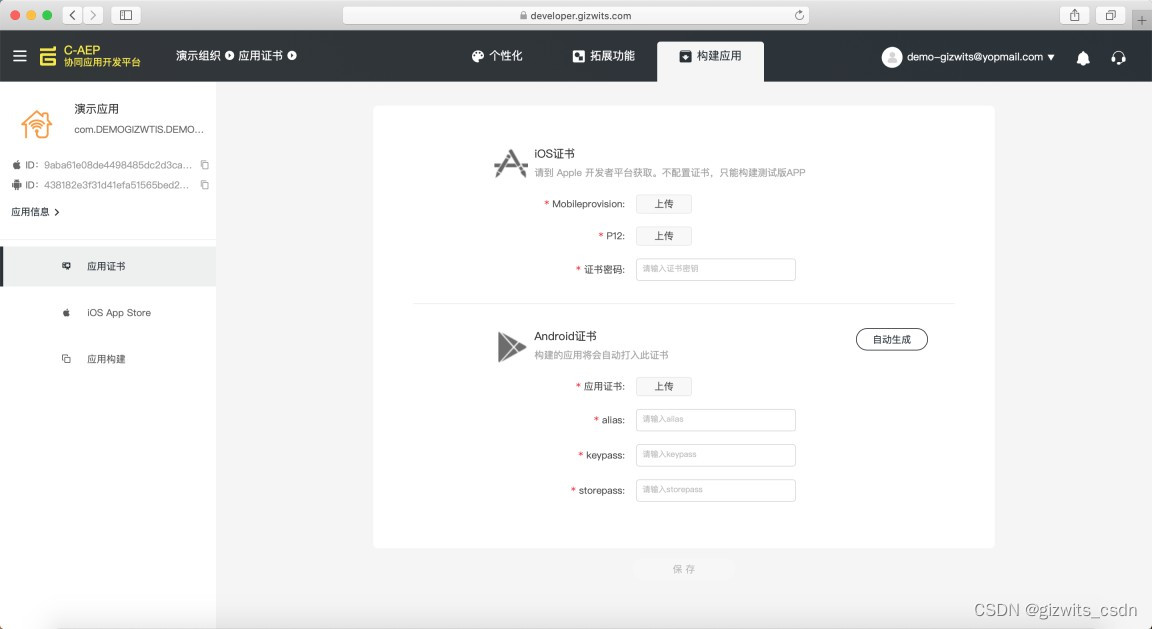Focus the storepass input field
The width and height of the screenshot is (1152, 629).
tap(716, 490)
